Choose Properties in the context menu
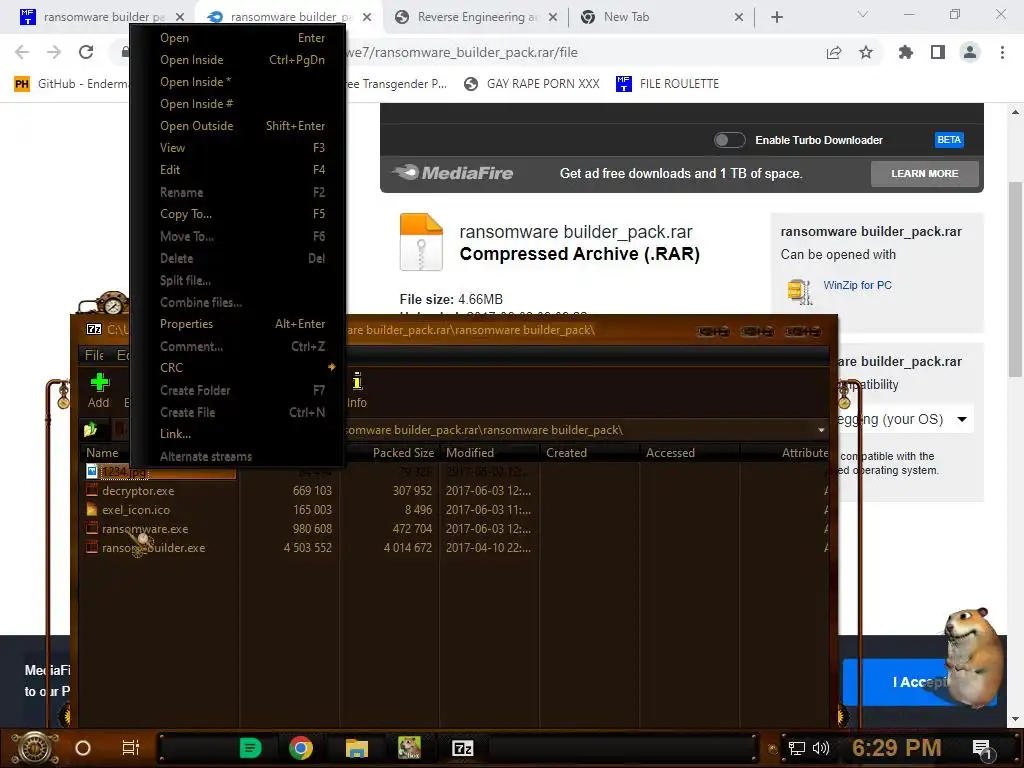1024x768 pixels. [x=238, y=324]
